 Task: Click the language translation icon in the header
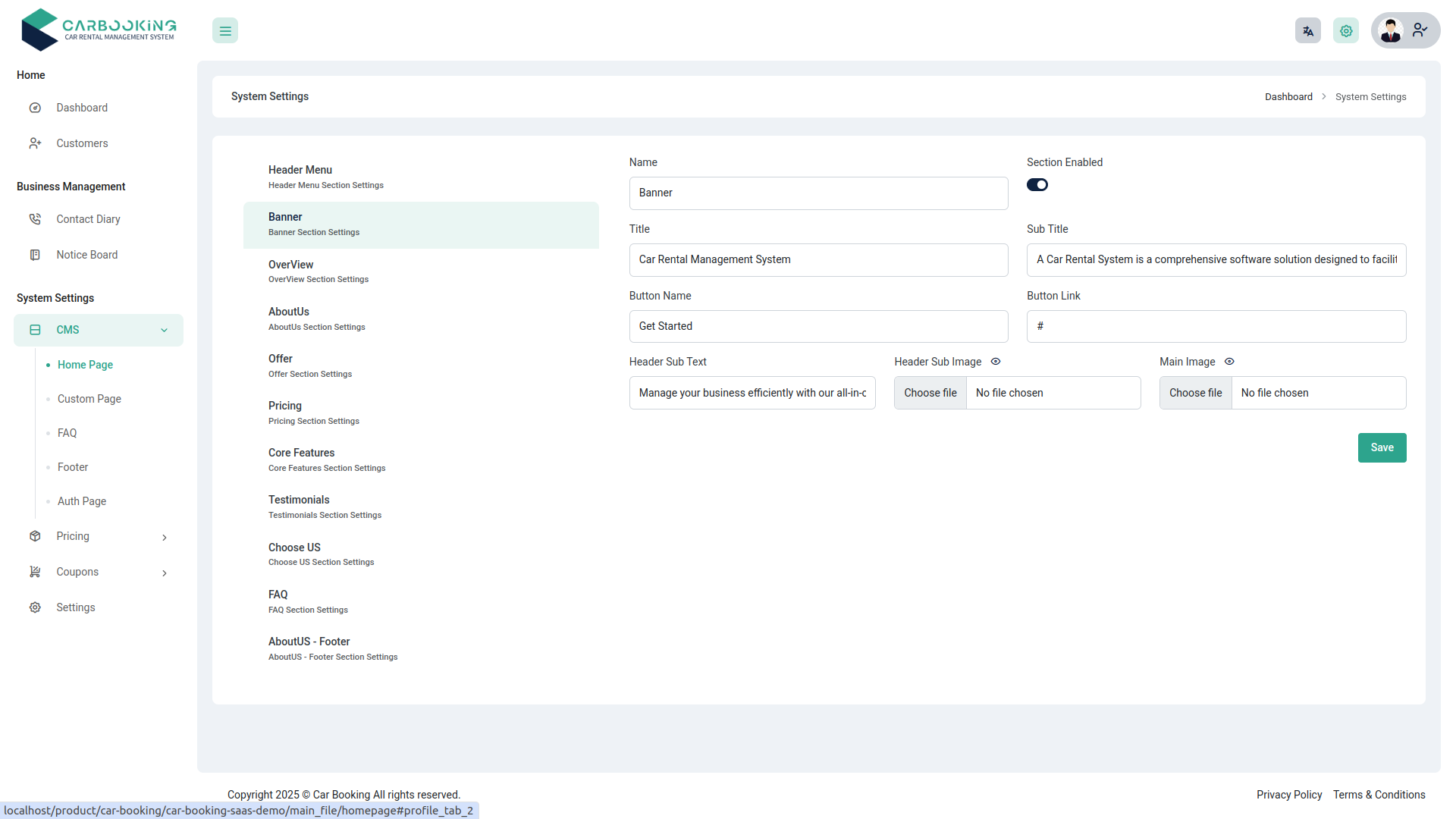1307,30
